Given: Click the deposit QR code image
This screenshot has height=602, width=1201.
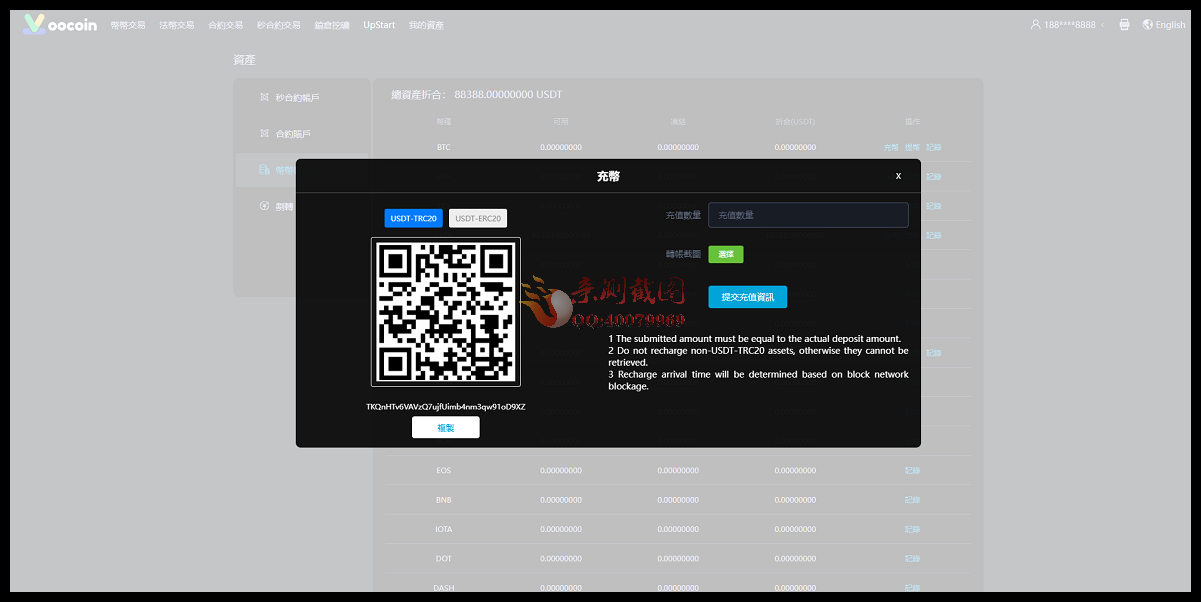Looking at the screenshot, I should [x=446, y=311].
